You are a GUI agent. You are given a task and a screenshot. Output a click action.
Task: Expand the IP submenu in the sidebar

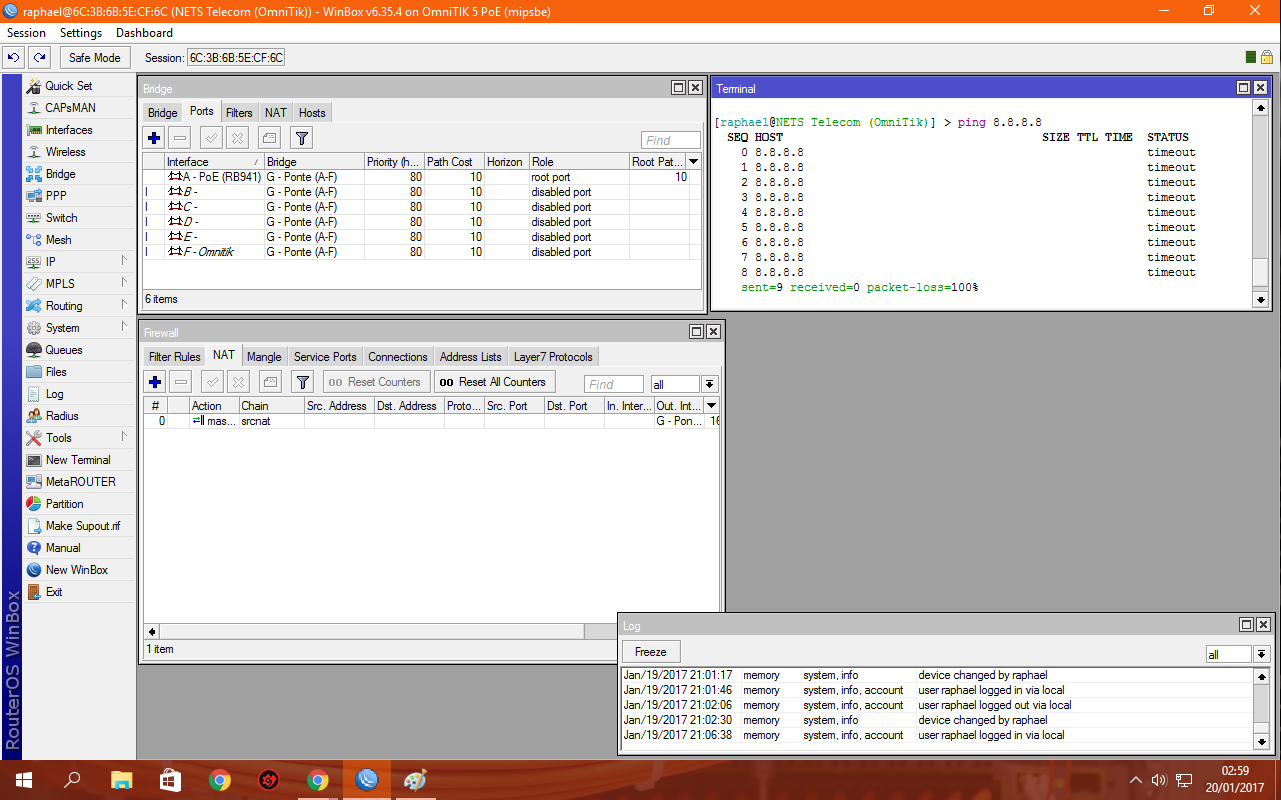[124, 261]
